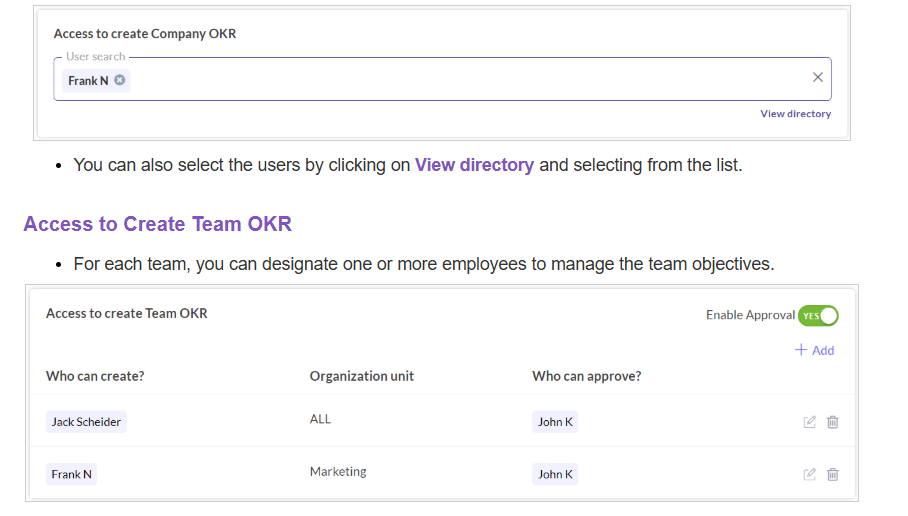The width and height of the screenshot is (908, 516).
Task: Delete the Frank N Marketing row
Action: 833,474
